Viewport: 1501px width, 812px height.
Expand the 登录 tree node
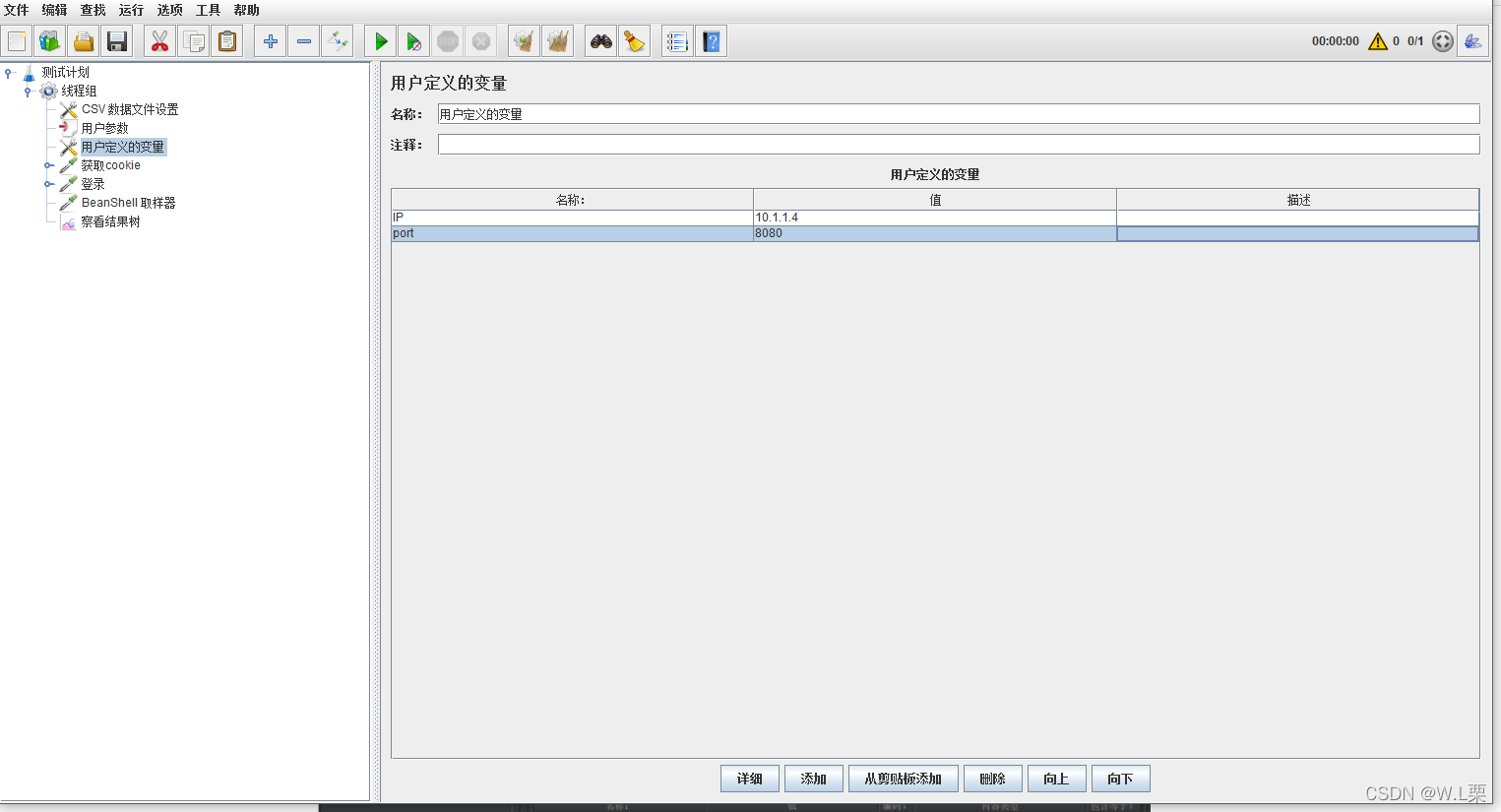[x=47, y=184]
